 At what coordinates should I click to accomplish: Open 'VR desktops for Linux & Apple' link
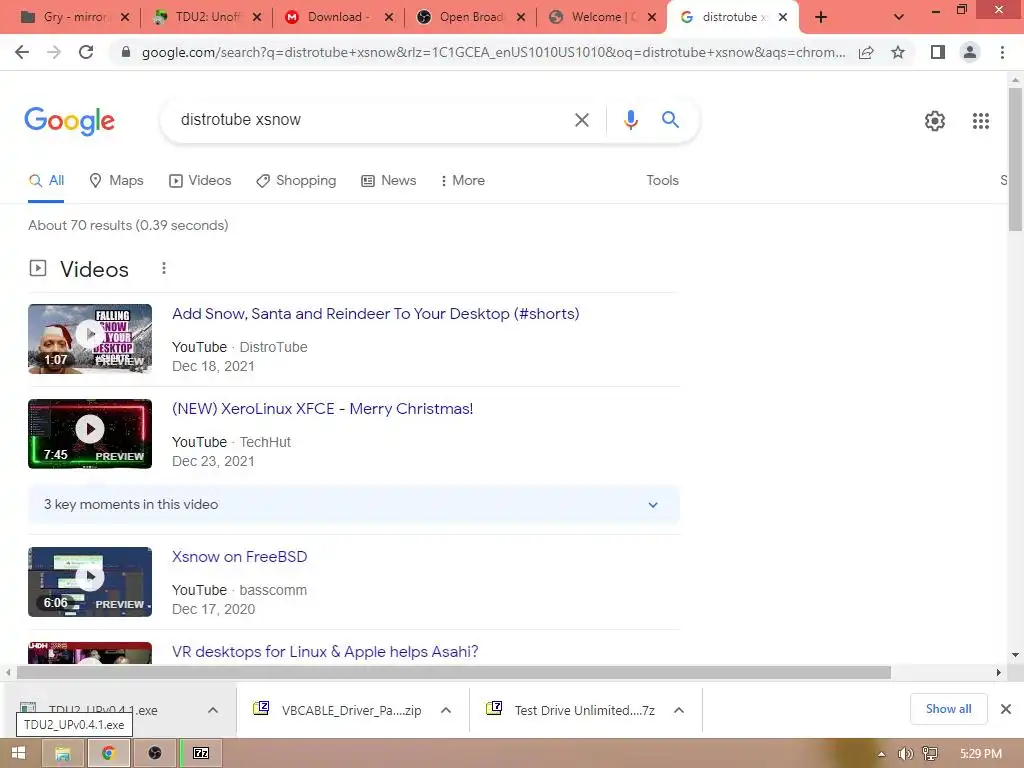click(x=325, y=652)
